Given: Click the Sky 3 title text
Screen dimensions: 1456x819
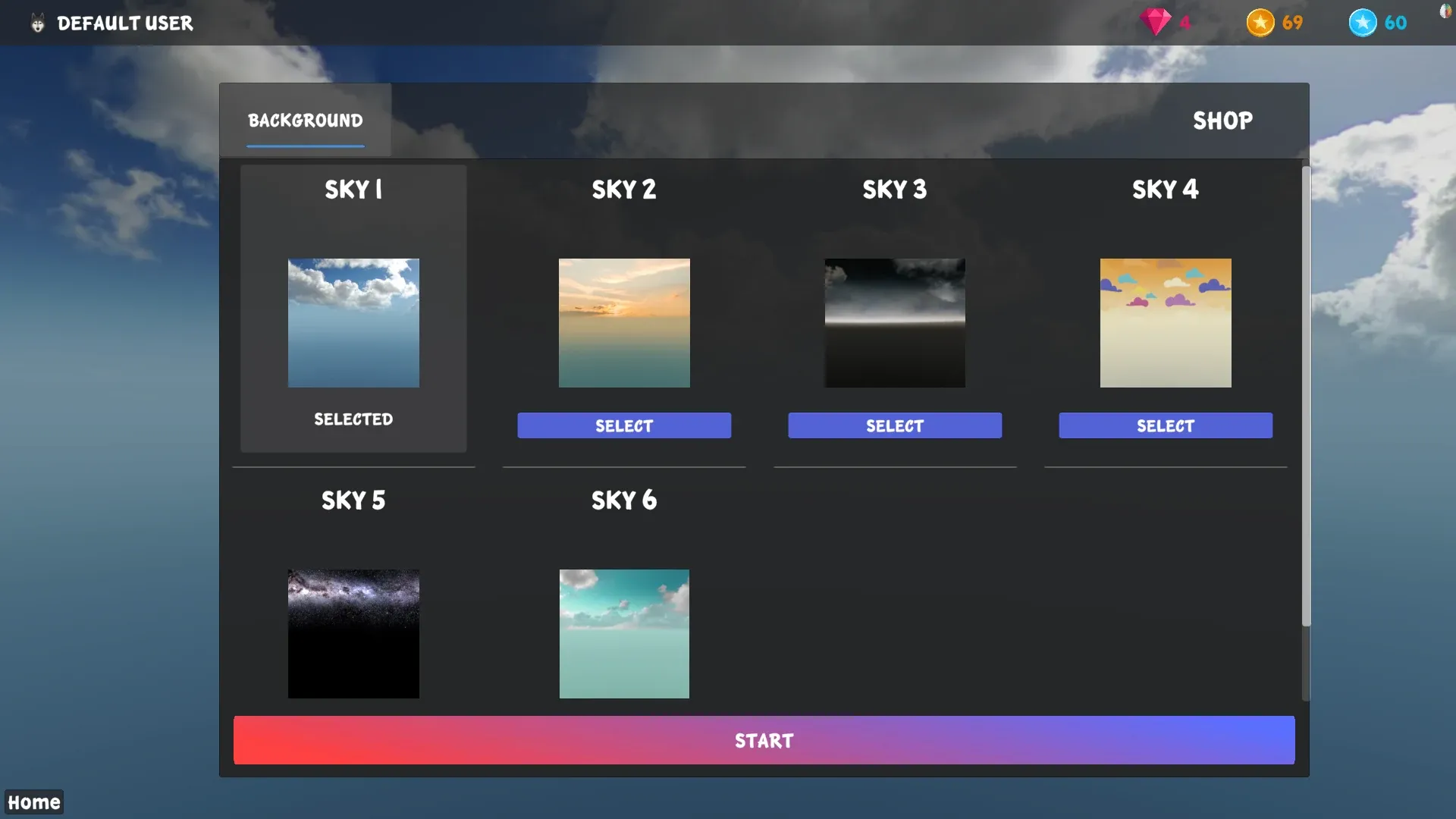Looking at the screenshot, I should 895,190.
